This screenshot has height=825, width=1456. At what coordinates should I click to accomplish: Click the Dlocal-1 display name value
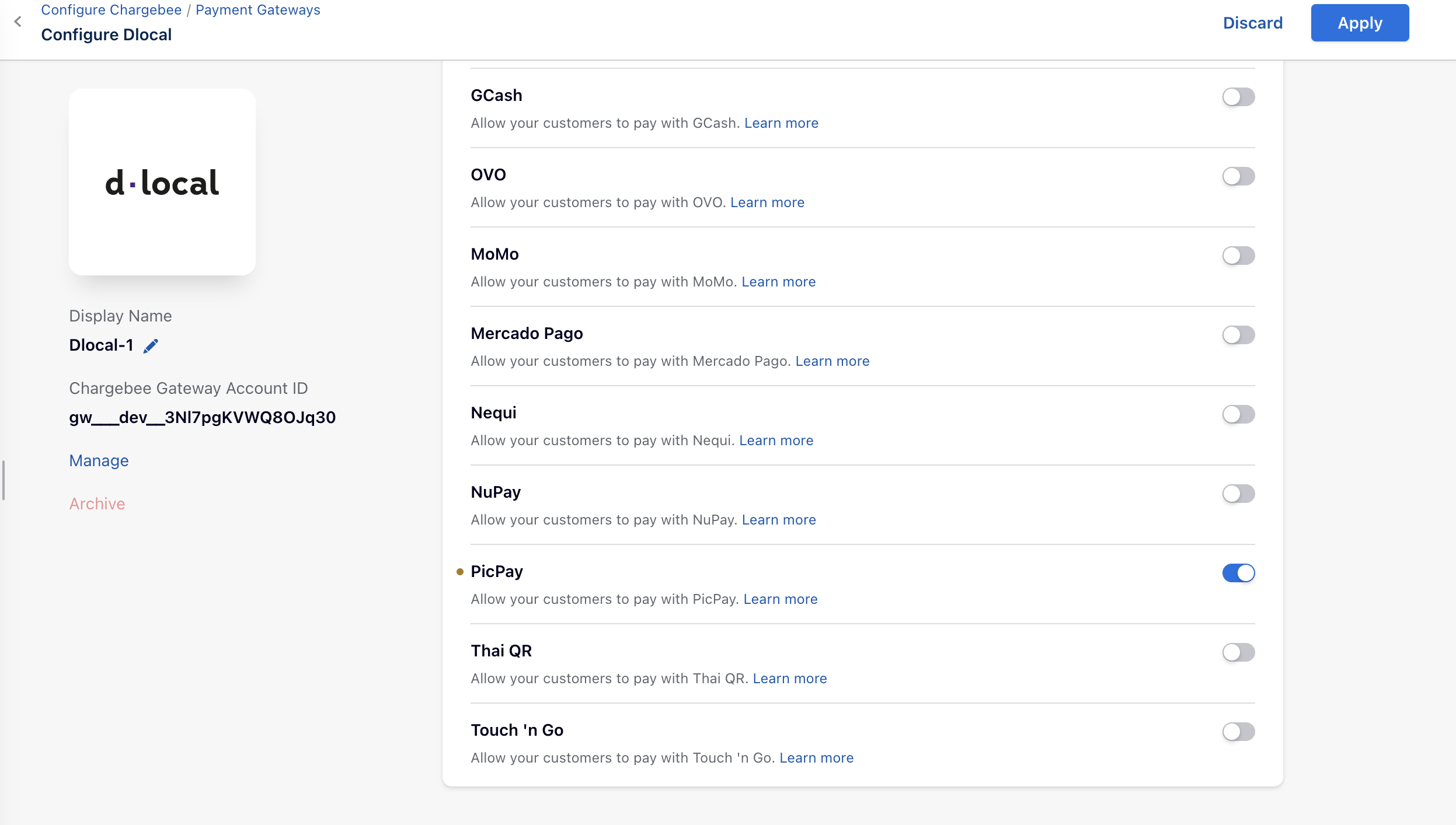(x=101, y=345)
